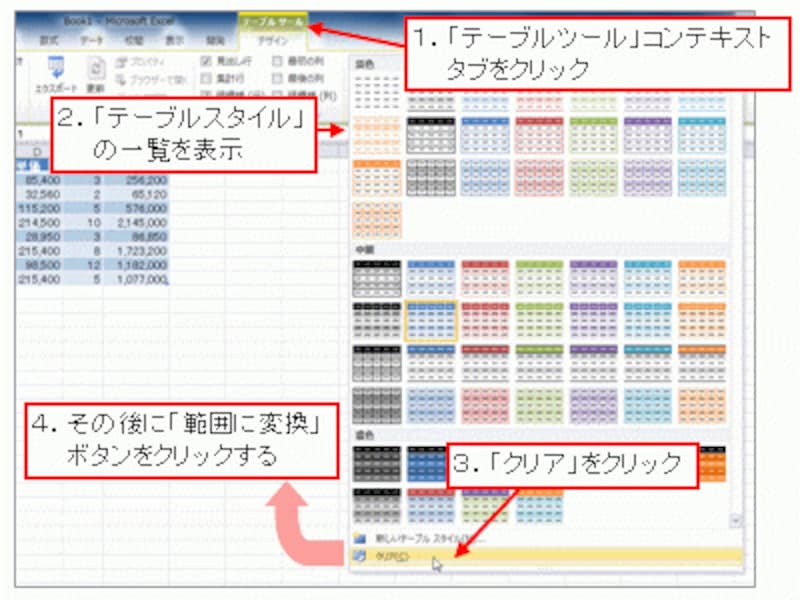Click the クリア (Clear) style icon
Screen dimensions: 800x600
[360, 556]
